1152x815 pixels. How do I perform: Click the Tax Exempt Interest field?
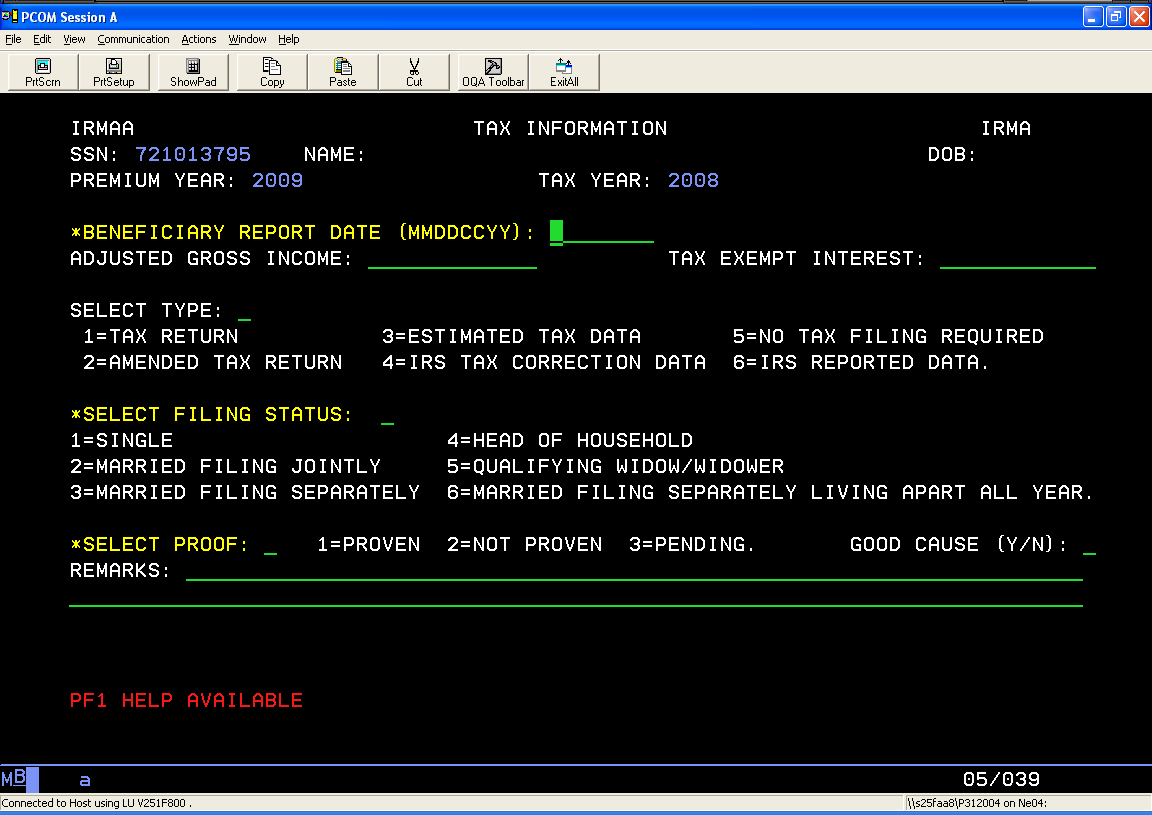1017,258
